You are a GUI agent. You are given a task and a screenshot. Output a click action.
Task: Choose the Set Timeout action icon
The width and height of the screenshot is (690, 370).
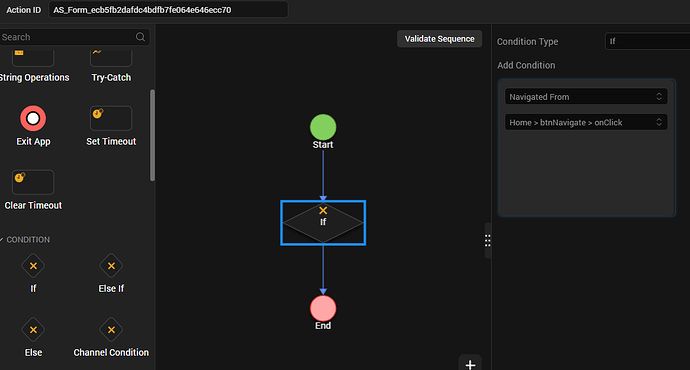(x=111, y=118)
